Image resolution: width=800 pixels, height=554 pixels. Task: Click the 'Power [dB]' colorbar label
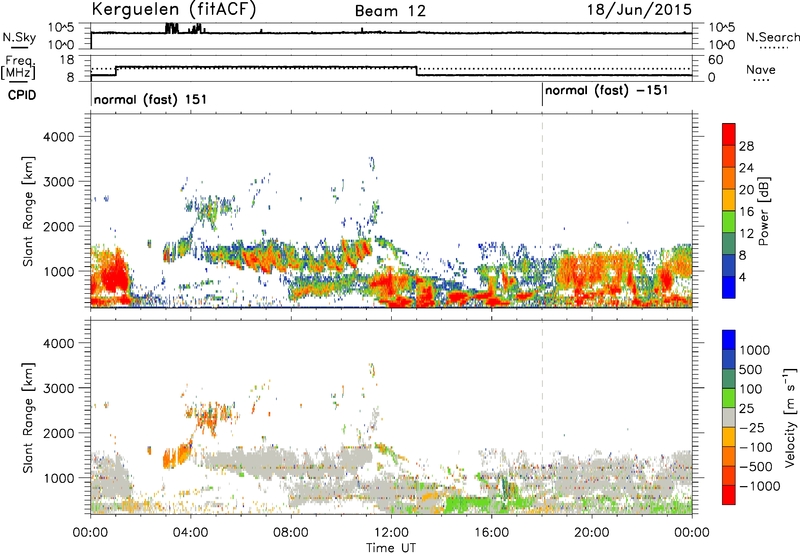pyautogui.click(x=763, y=211)
